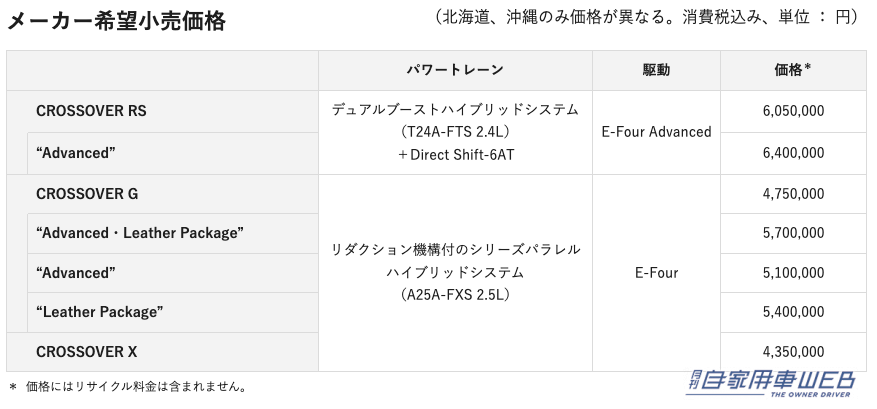This screenshot has height=409, width=877.
Task: Select the パワートレーン column header
Action: [455, 70]
